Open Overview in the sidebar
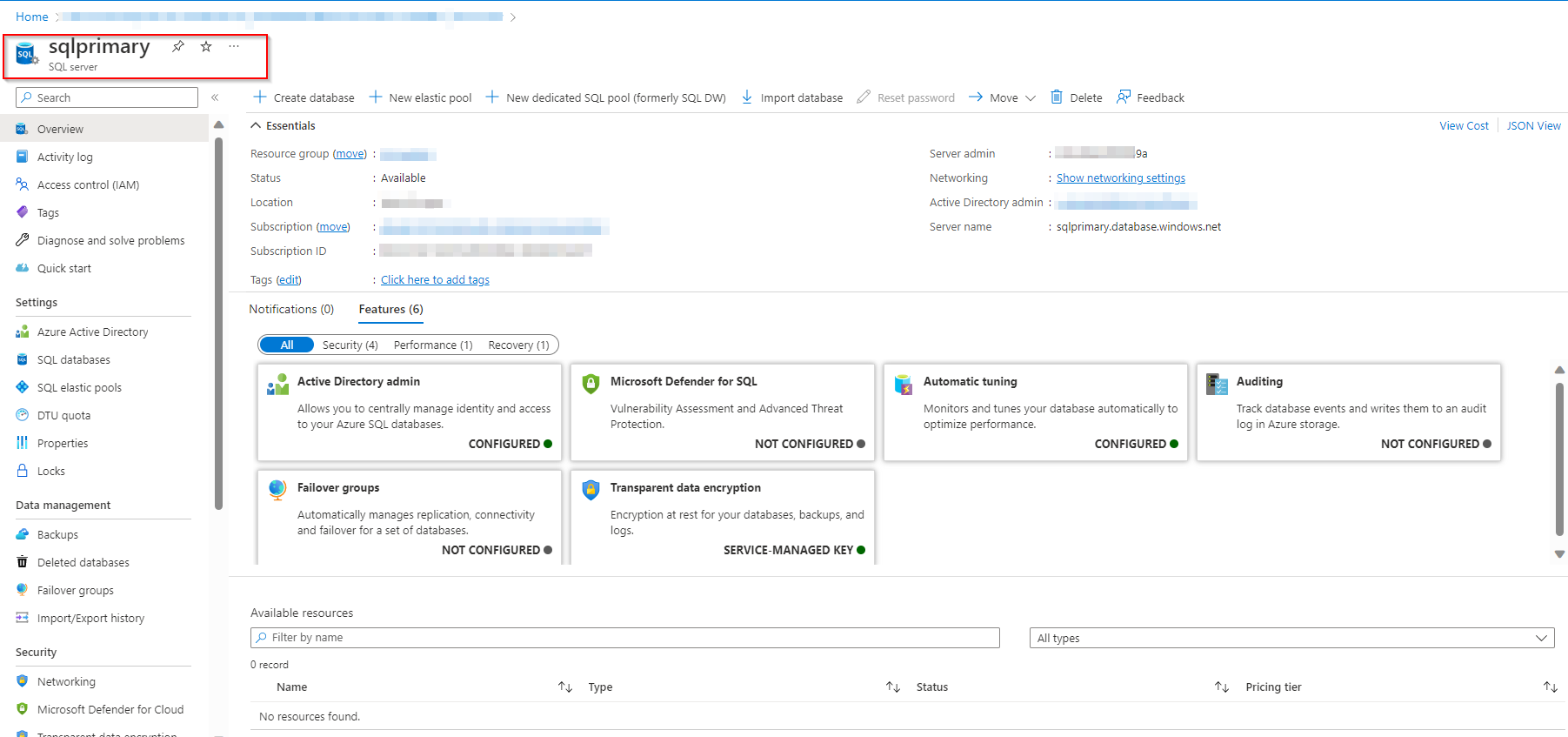Viewport: 1568px width, 737px height. point(104,129)
